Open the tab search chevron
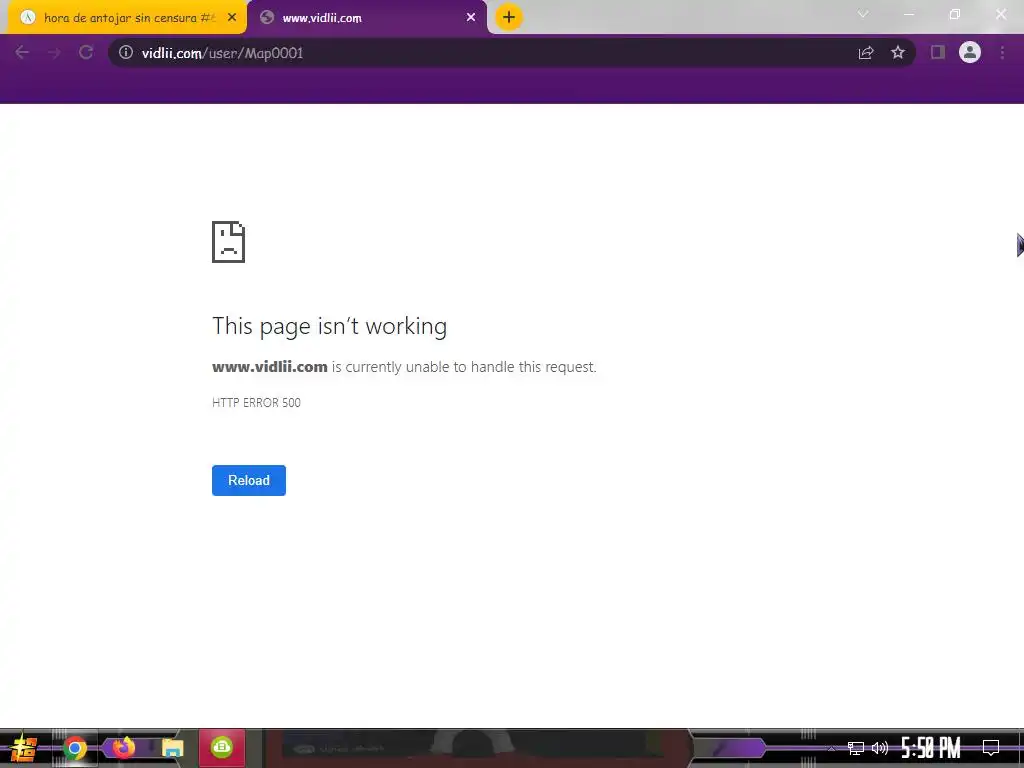 pyautogui.click(x=863, y=14)
